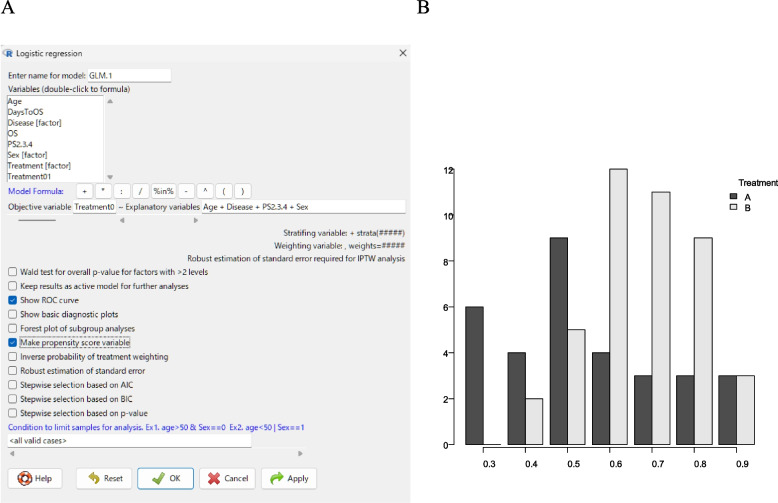This screenshot has width=778, height=503.
Task: Click the Explanatory variables field
Action: (x=303, y=207)
